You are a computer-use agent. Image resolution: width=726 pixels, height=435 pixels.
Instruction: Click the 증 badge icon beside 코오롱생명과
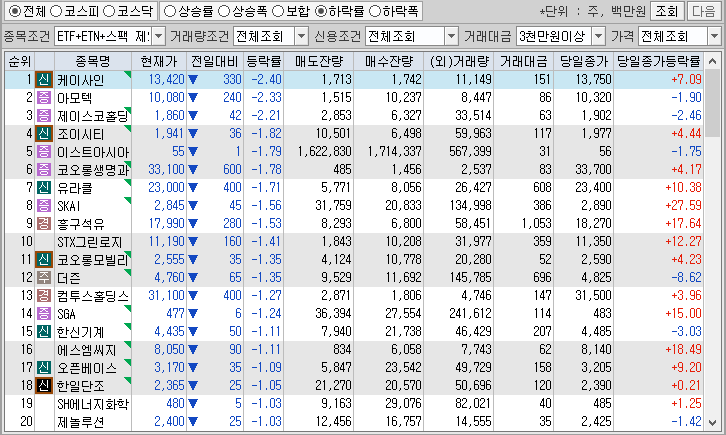click(44, 170)
